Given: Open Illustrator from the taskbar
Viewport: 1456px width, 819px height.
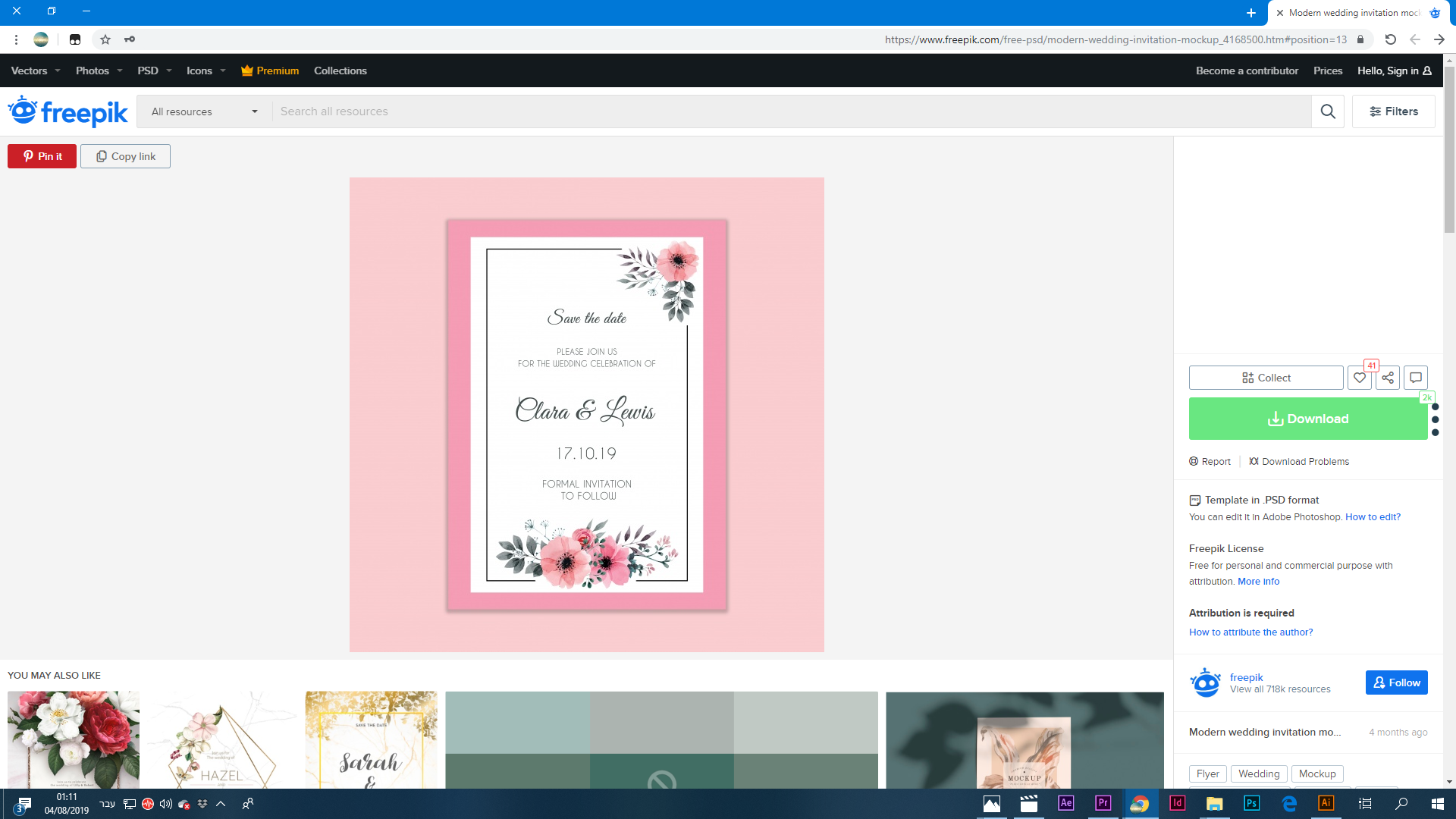Looking at the screenshot, I should pyautogui.click(x=1326, y=803).
